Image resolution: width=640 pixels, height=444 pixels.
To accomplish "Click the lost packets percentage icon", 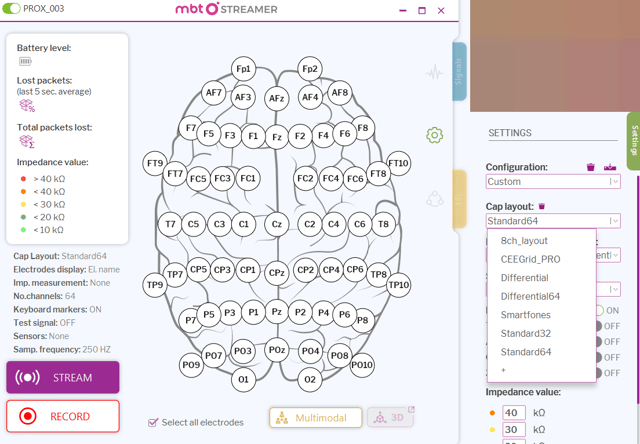I will tap(27, 106).
